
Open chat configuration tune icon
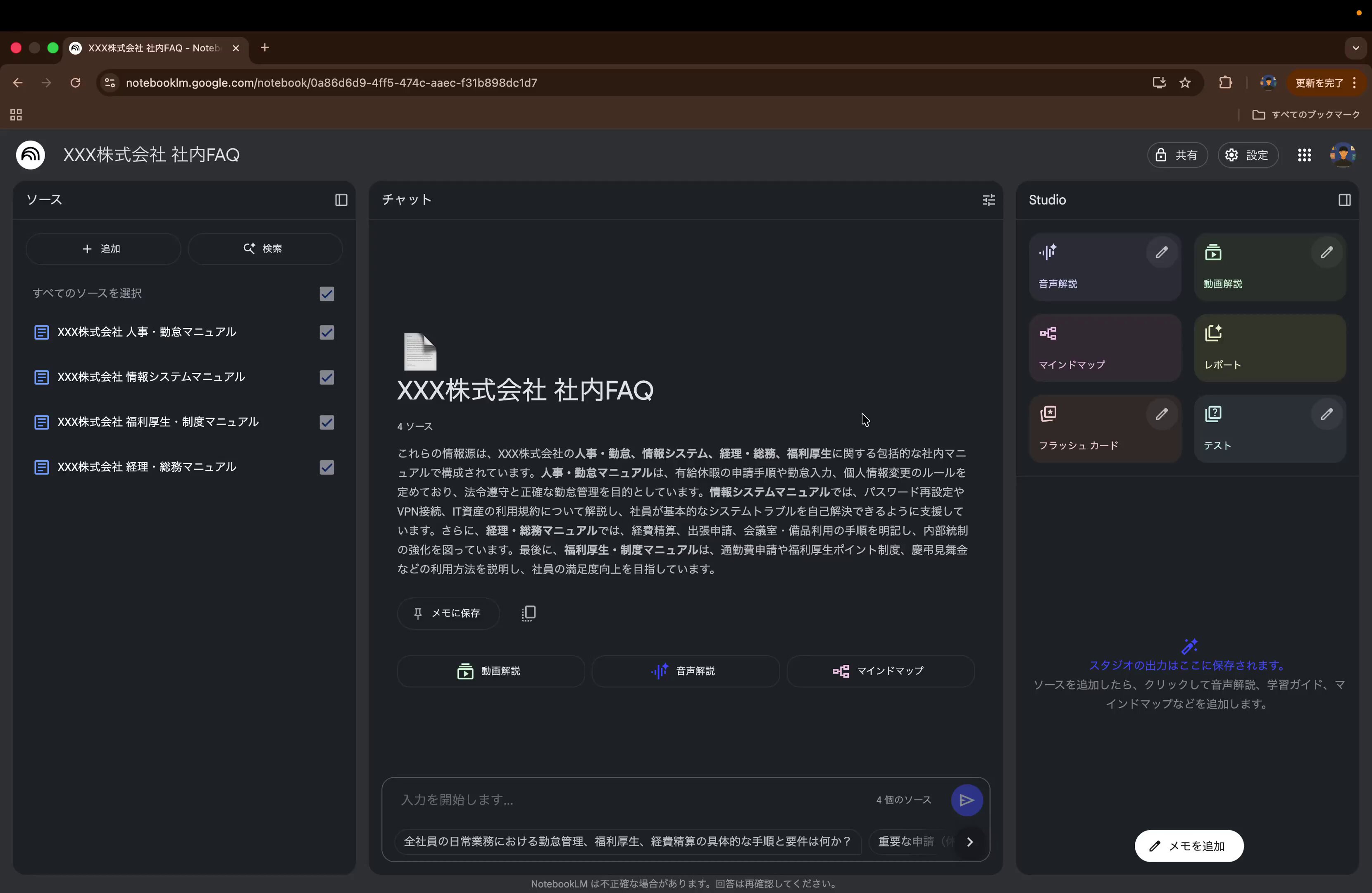[x=988, y=200]
